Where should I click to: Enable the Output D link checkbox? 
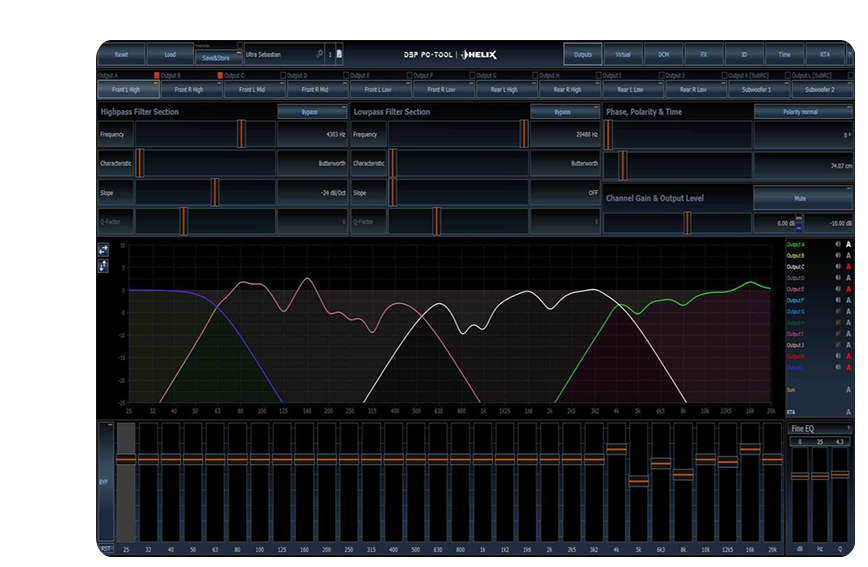[x=284, y=75]
